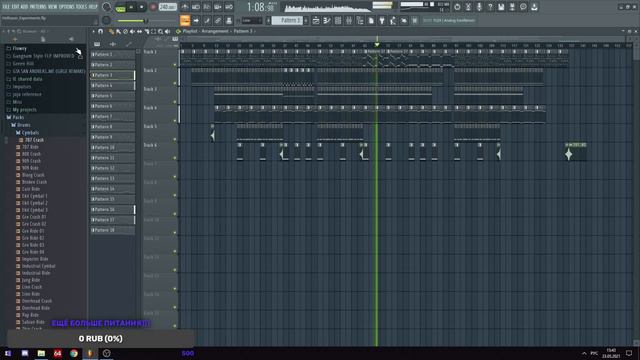Toggle loop recording

point(229,7)
